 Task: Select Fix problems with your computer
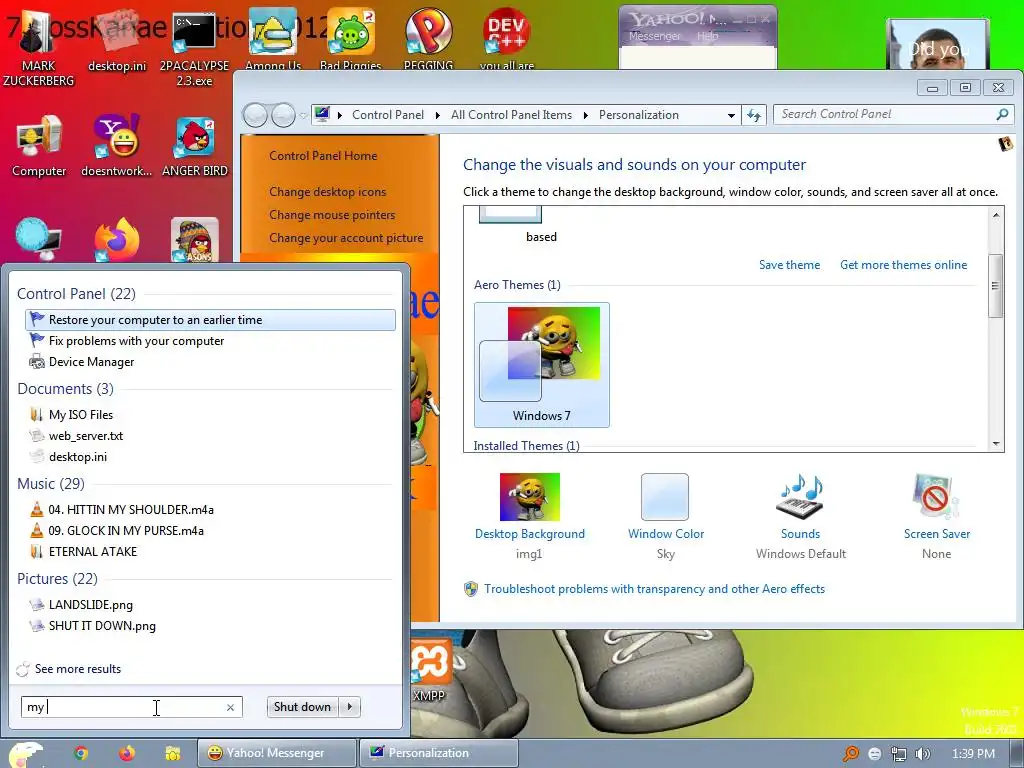[x=210, y=341]
